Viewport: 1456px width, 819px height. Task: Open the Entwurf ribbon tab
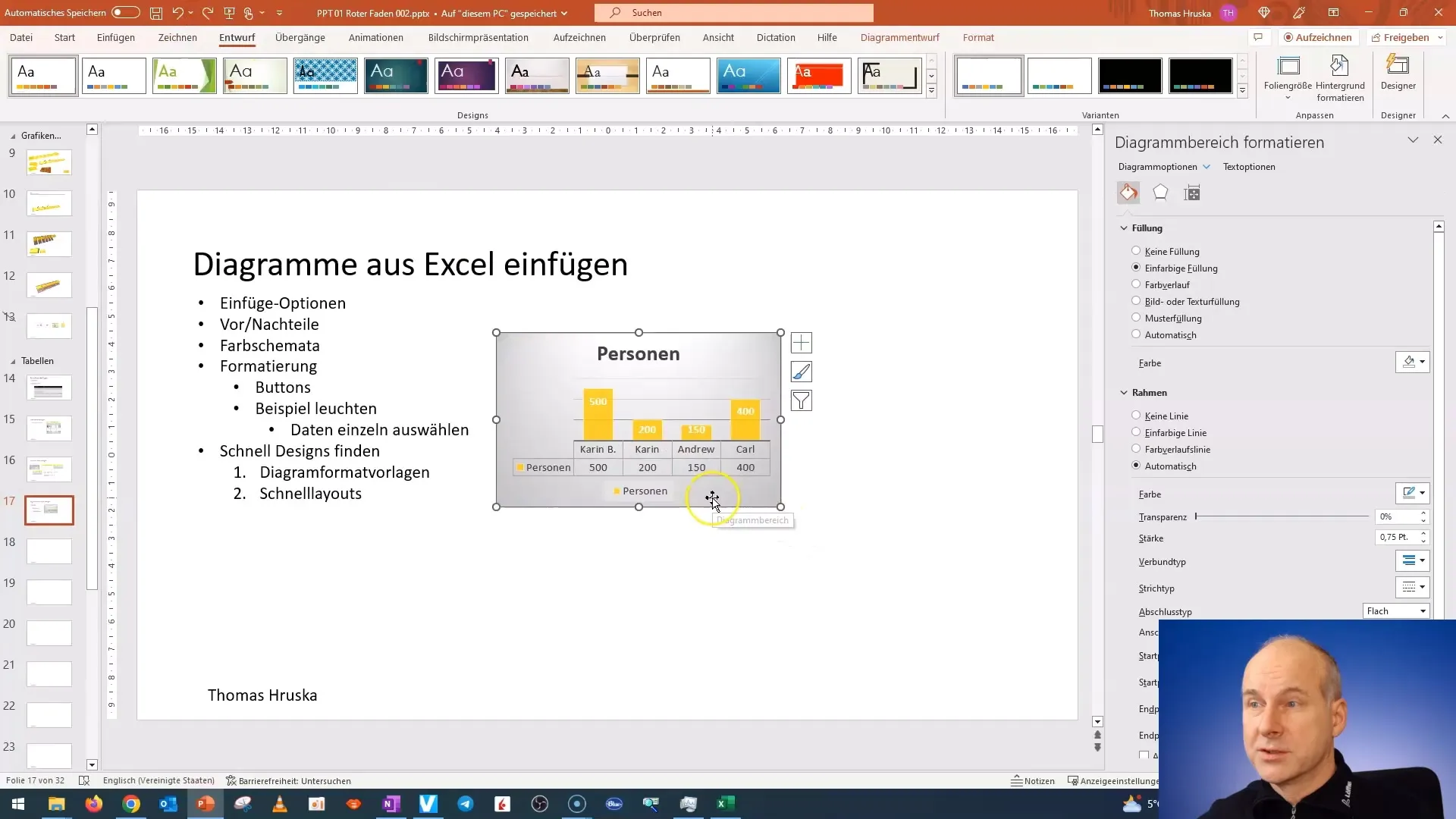coord(237,37)
